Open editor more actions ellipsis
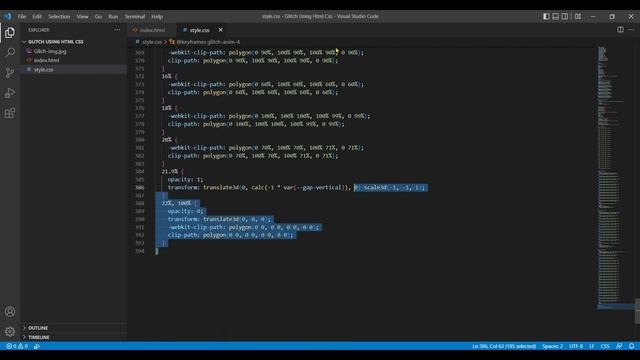 (x=631, y=29)
